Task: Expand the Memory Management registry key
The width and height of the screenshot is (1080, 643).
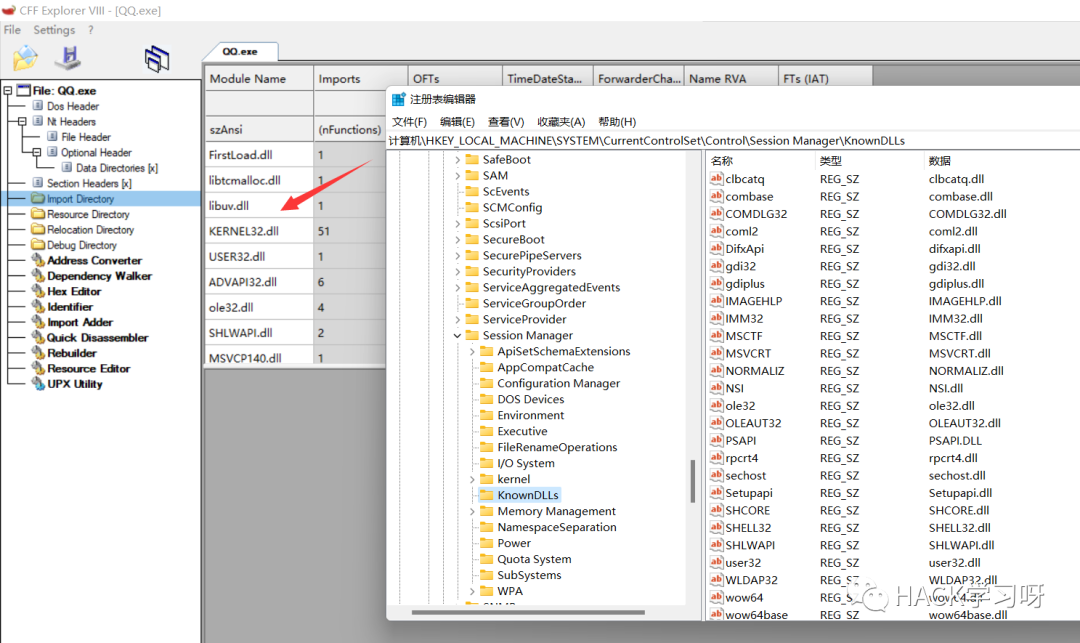Action: coord(472,511)
